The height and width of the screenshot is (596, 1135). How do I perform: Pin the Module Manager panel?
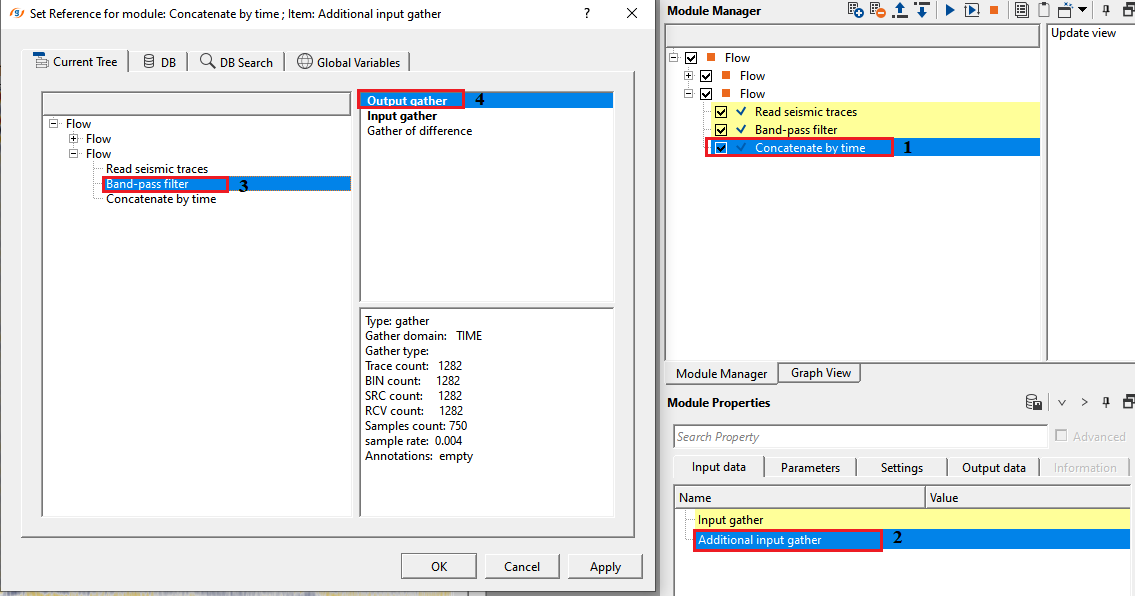point(1107,11)
